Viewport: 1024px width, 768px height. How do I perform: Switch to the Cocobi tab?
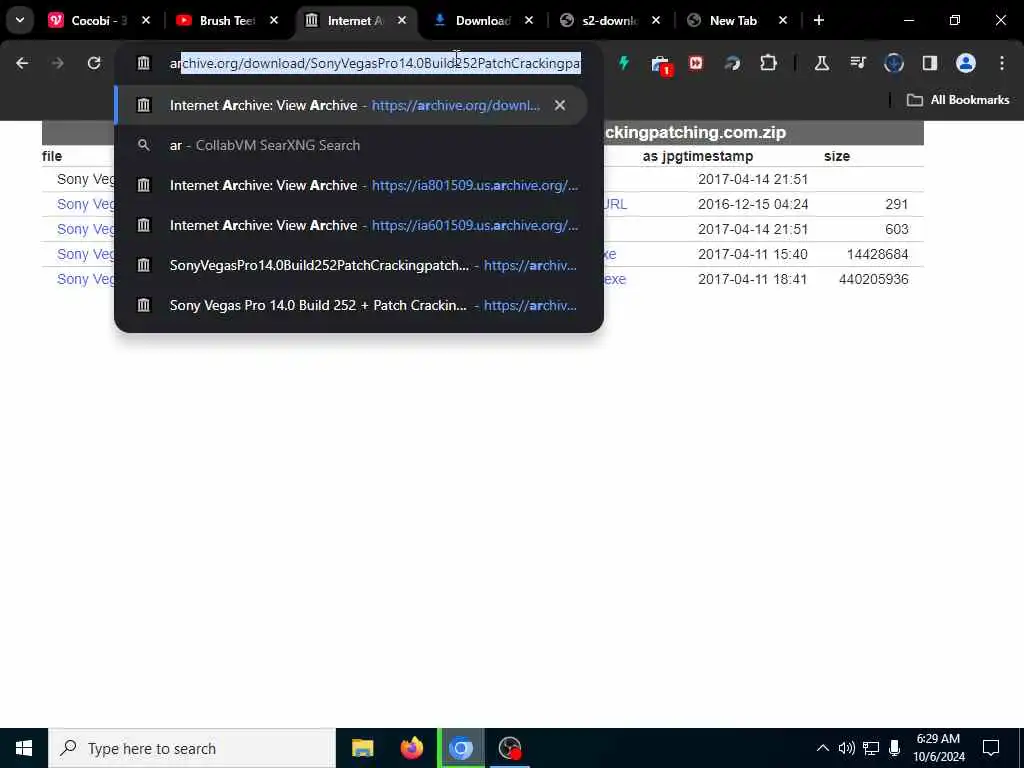[x=98, y=20]
